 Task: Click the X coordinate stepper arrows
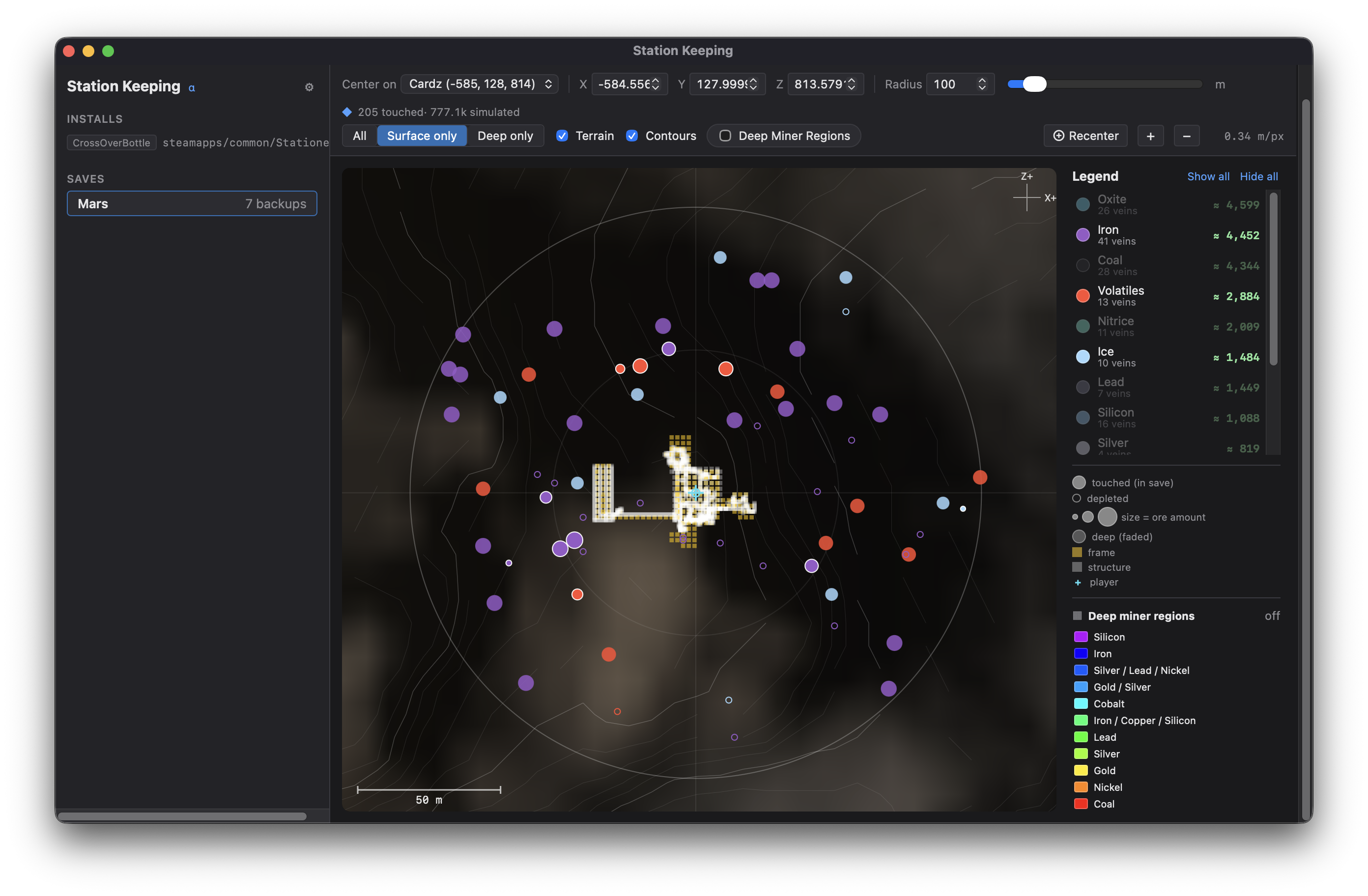tap(655, 84)
